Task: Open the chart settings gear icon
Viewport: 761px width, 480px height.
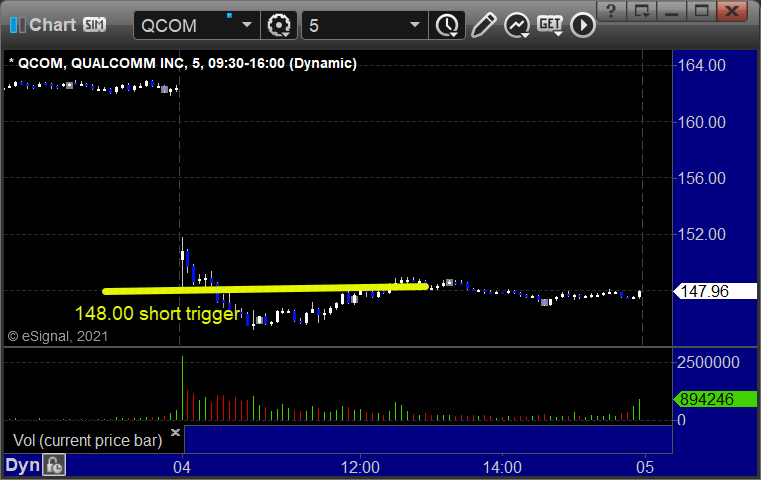Action: (279, 25)
